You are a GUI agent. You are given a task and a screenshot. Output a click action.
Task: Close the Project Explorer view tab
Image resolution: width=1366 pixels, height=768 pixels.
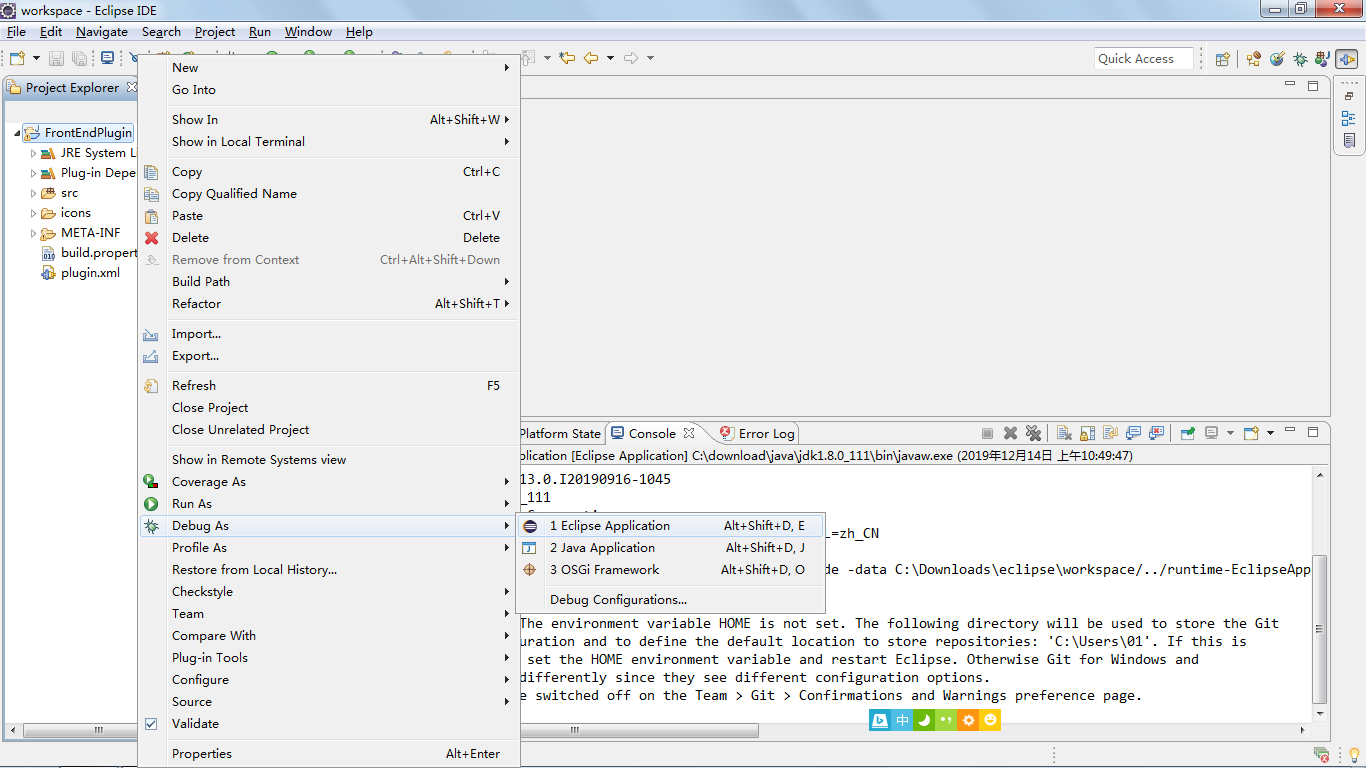[x=130, y=87]
